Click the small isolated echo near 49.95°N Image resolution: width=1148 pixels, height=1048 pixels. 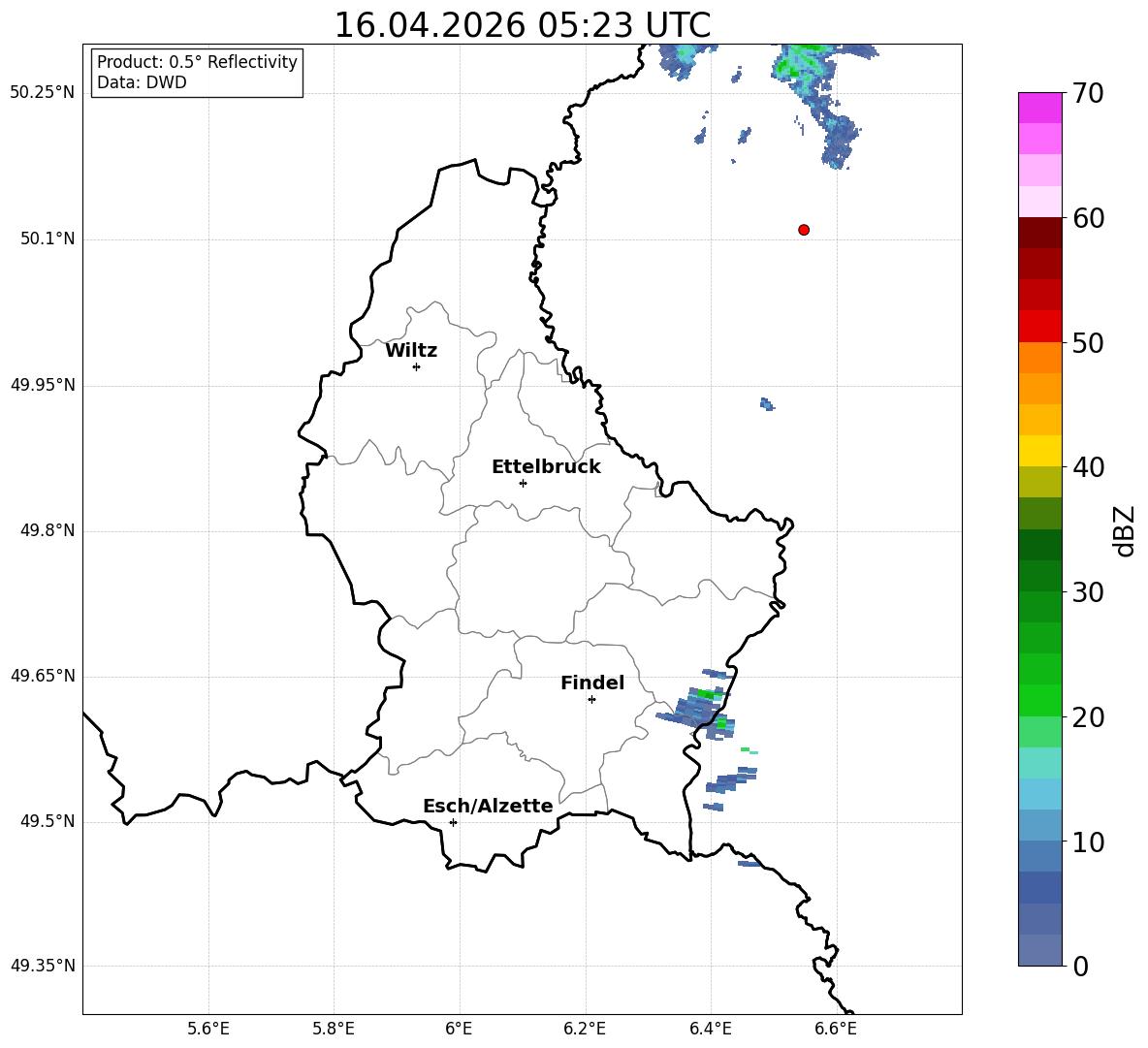(767, 404)
